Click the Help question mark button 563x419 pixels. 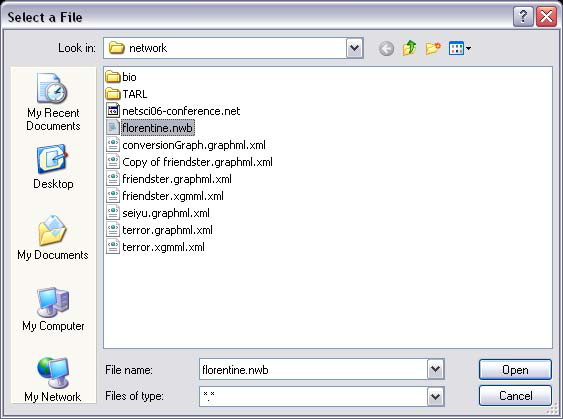(523, 17)
